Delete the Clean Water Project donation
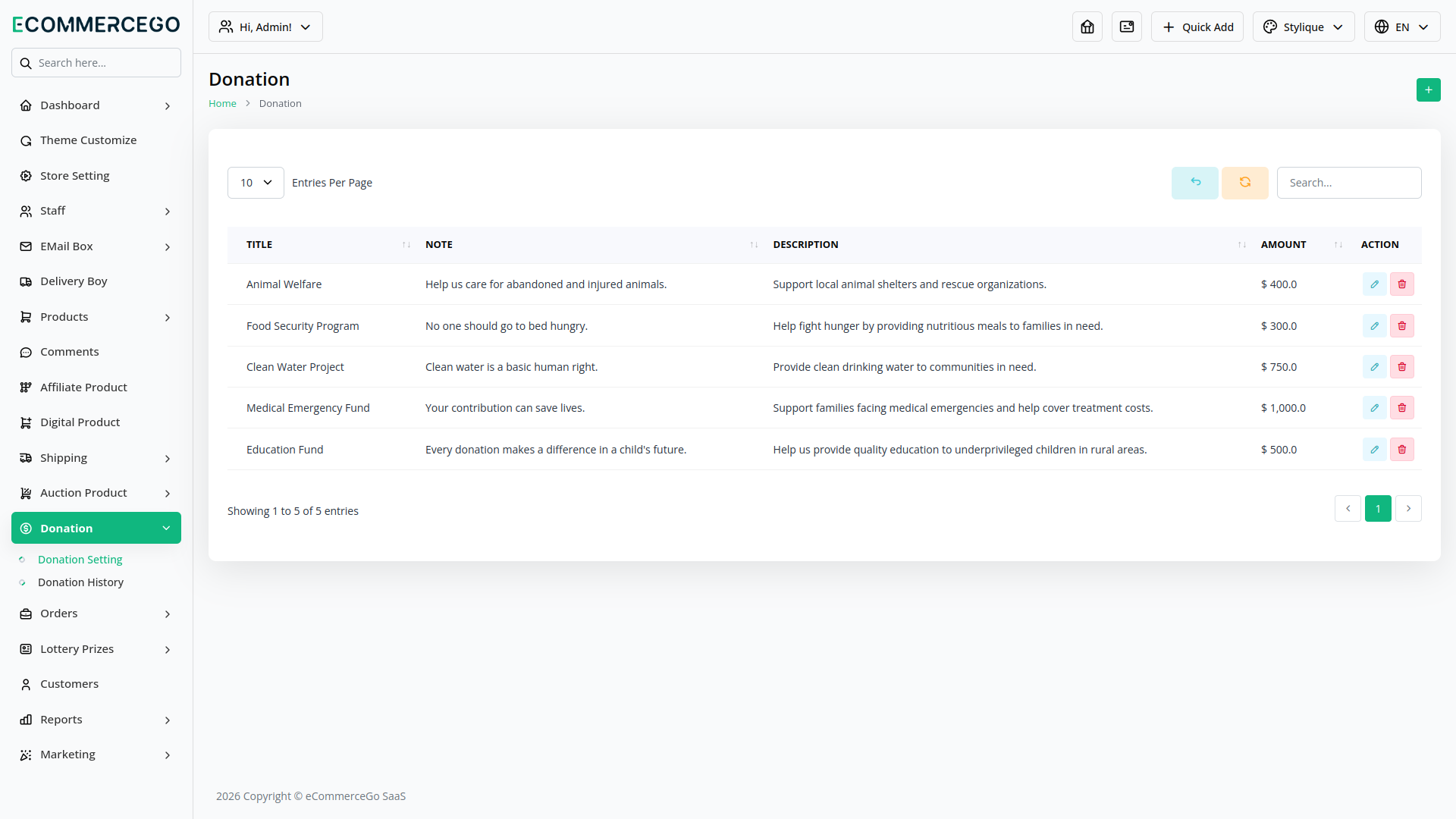 1401,367
